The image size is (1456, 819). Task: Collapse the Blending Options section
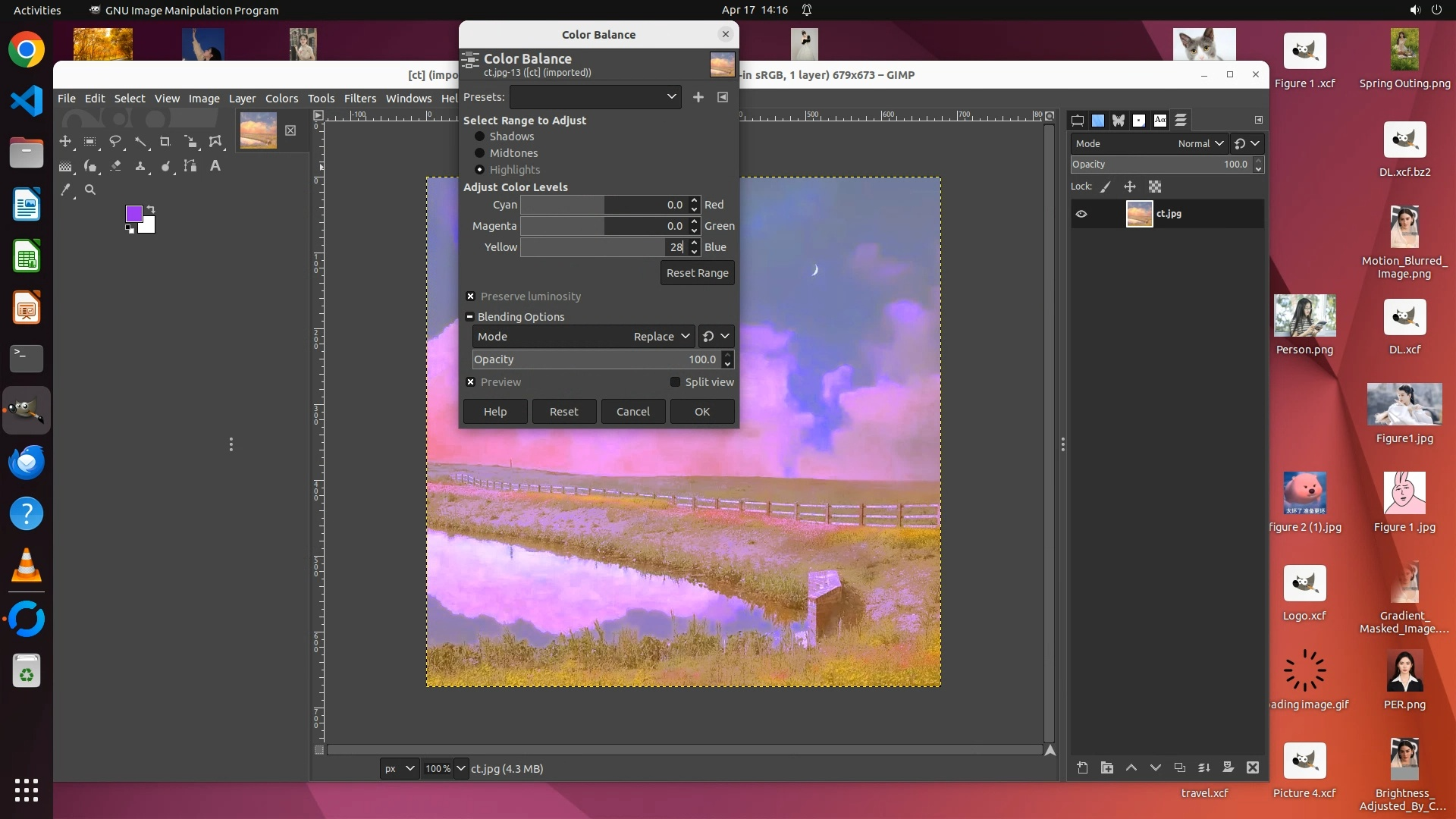[469, 317]
